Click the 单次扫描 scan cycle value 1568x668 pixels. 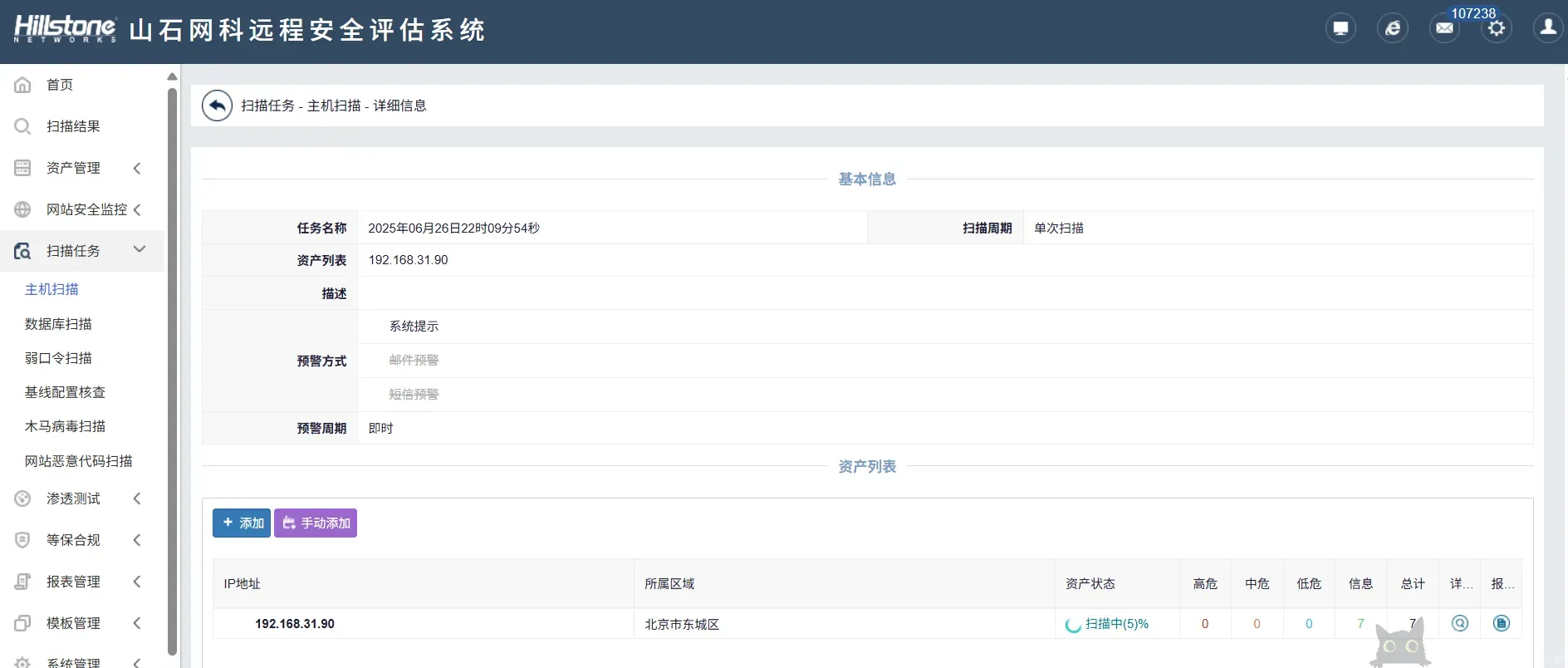[1059, 228]
